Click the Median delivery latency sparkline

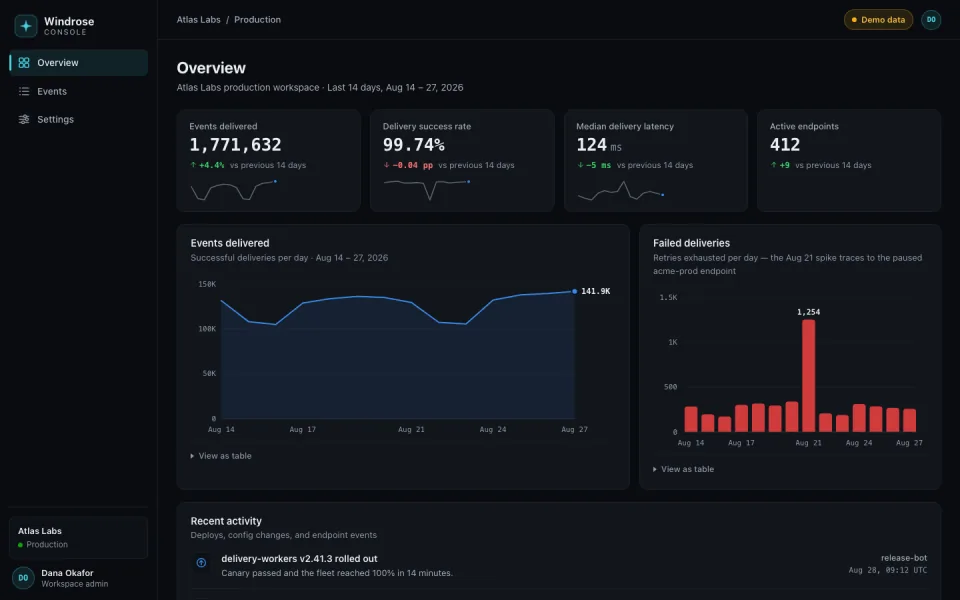[621, 190]
